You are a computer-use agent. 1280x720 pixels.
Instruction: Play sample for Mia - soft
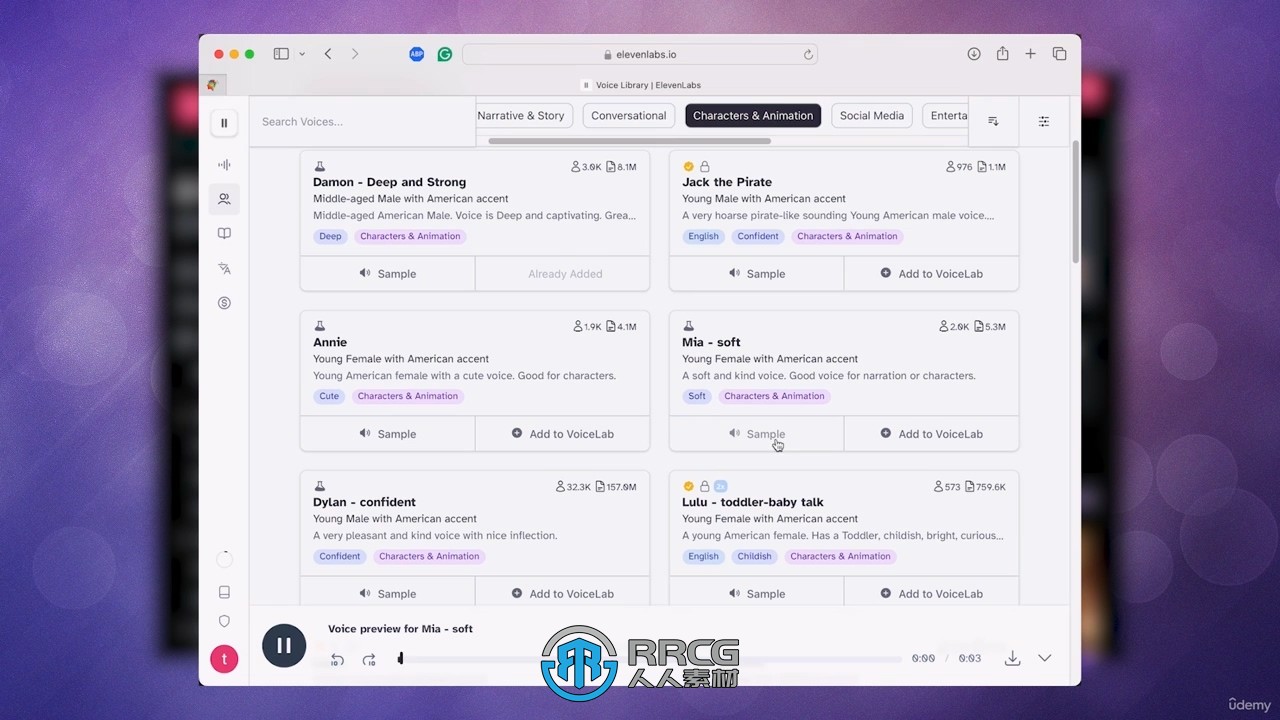click(x=757, y=433)
